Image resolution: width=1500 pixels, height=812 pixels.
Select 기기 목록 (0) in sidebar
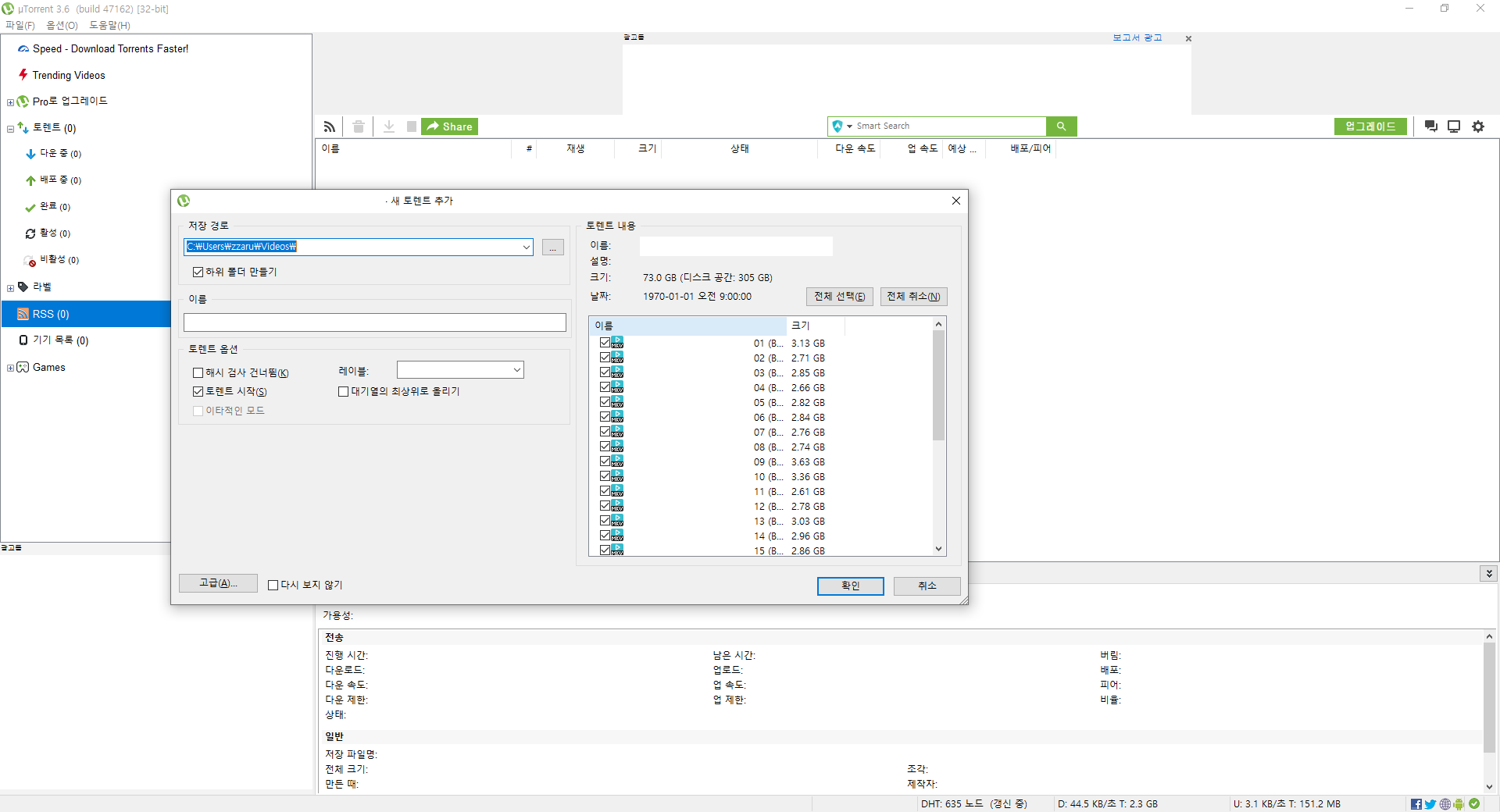click(61, 340)
